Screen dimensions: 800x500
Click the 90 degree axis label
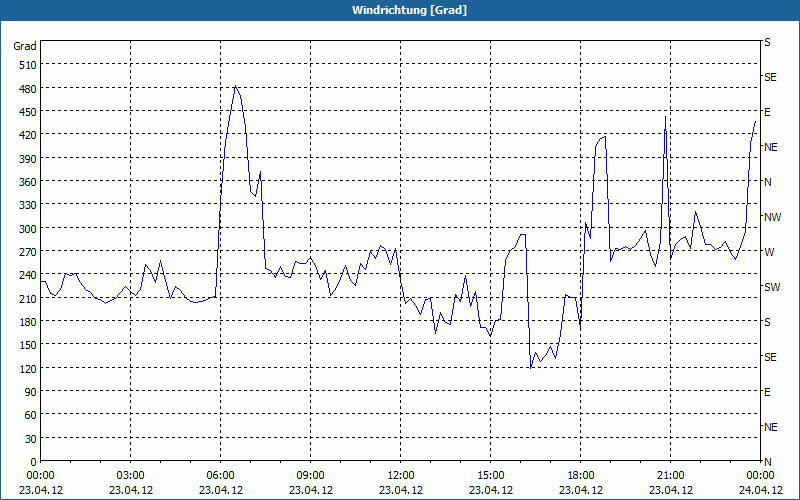[x=31, y=392]
